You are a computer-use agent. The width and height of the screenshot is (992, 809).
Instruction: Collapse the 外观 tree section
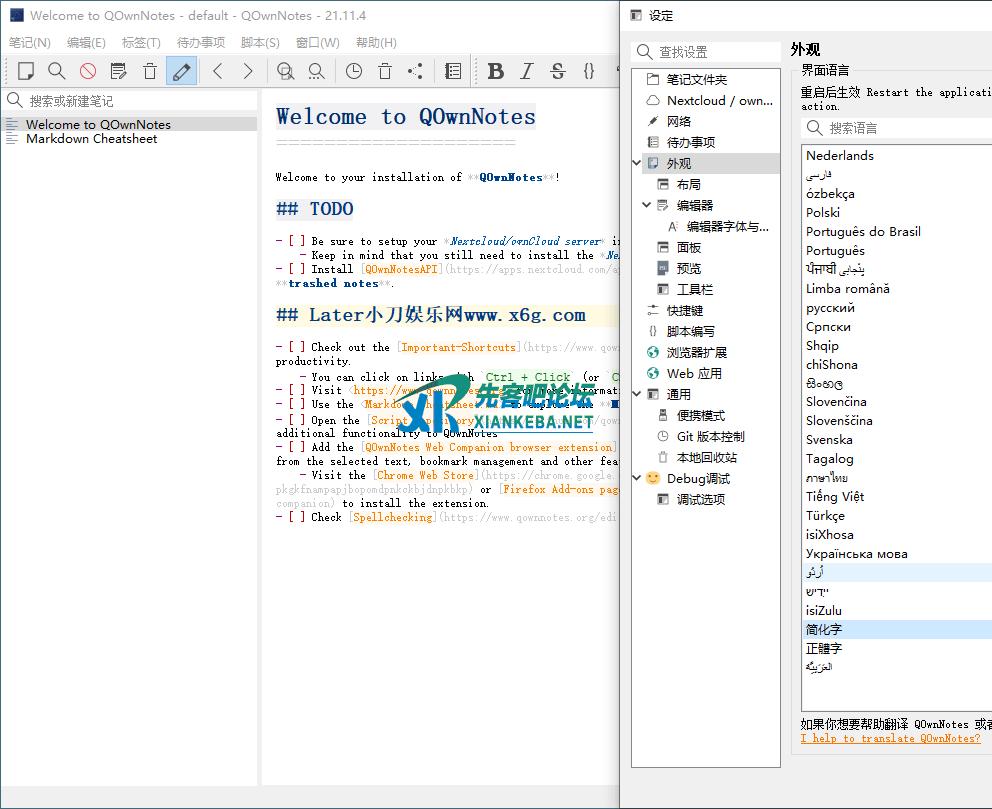[x=637, y=163]
